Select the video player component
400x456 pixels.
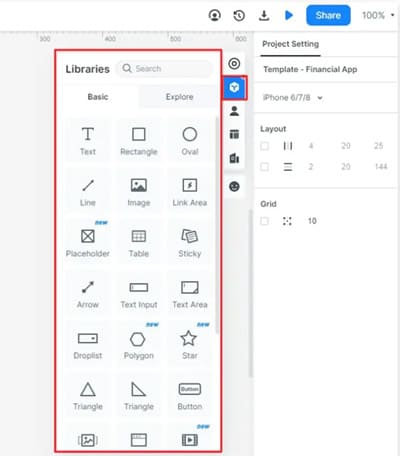pos(190,439)
